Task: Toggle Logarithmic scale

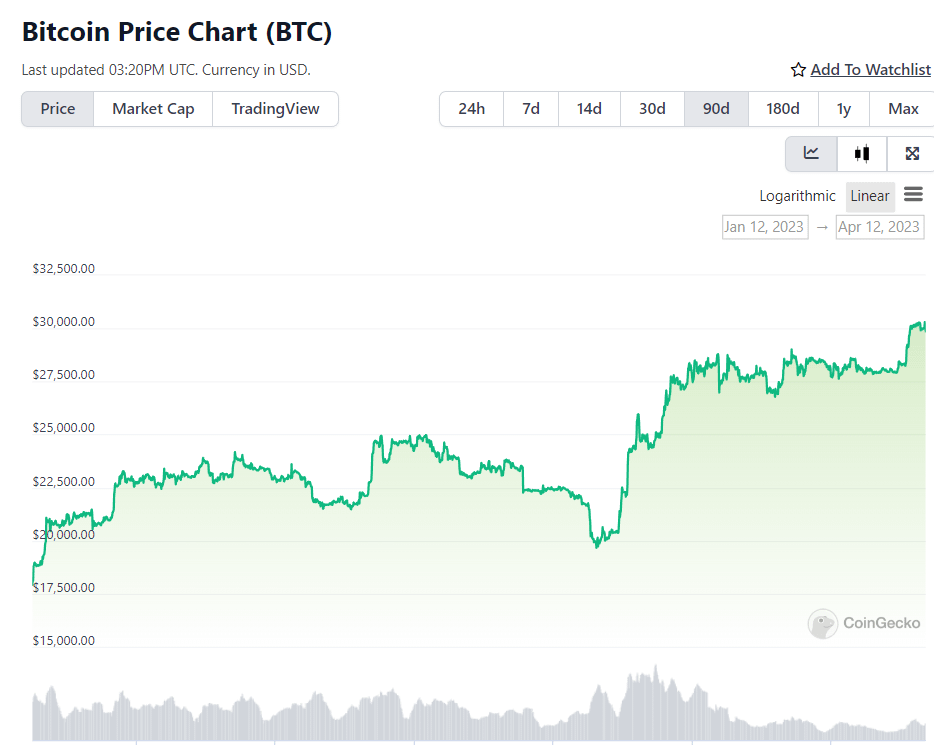Action: pos(797,196)
